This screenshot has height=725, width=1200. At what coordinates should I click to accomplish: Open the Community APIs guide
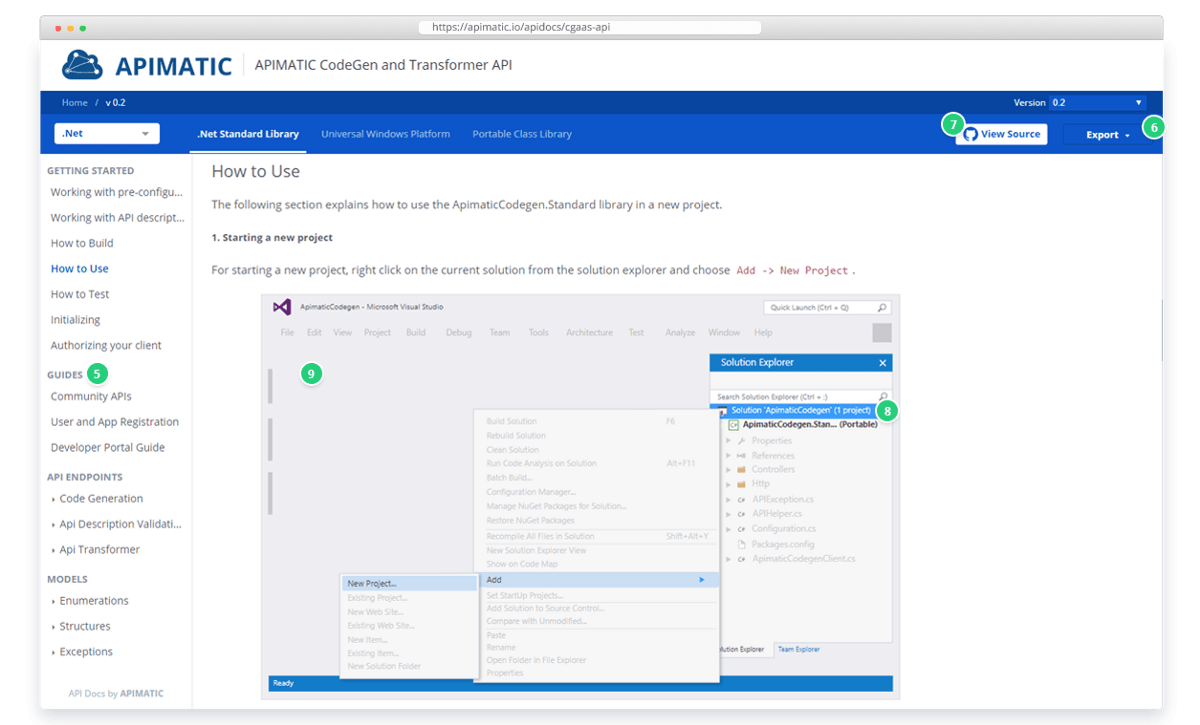[91, 397]
